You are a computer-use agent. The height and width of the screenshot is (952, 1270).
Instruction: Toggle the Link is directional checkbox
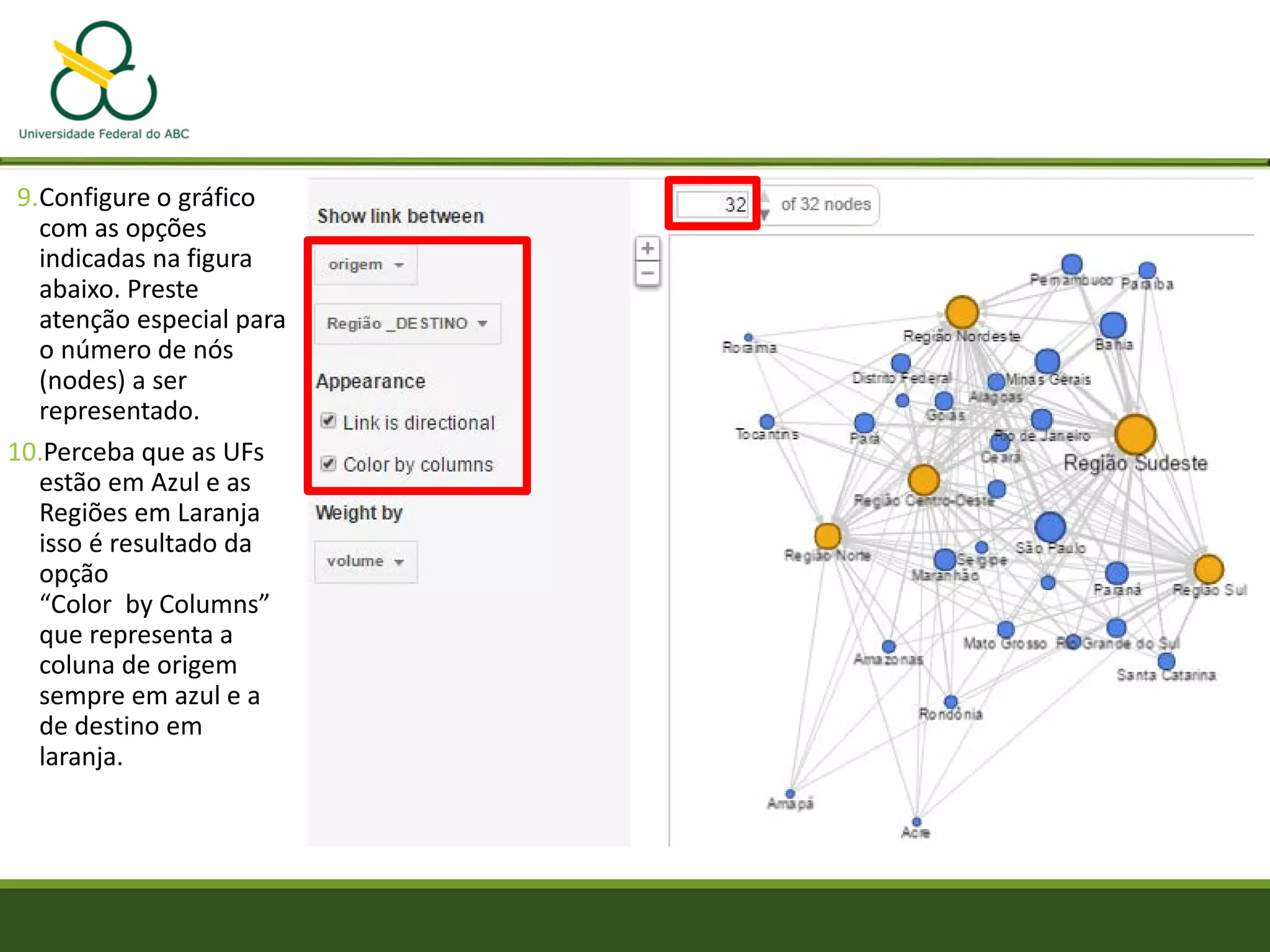[x=328, y=421]
